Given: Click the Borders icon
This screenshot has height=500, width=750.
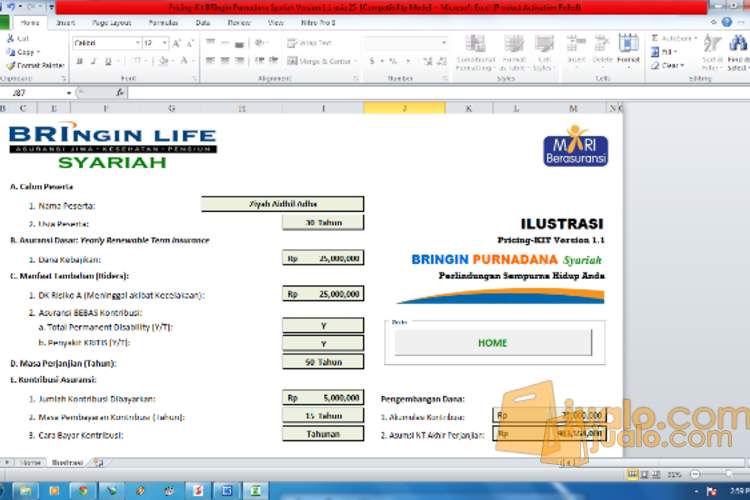Looking at the screenshot, I should 137,61.
